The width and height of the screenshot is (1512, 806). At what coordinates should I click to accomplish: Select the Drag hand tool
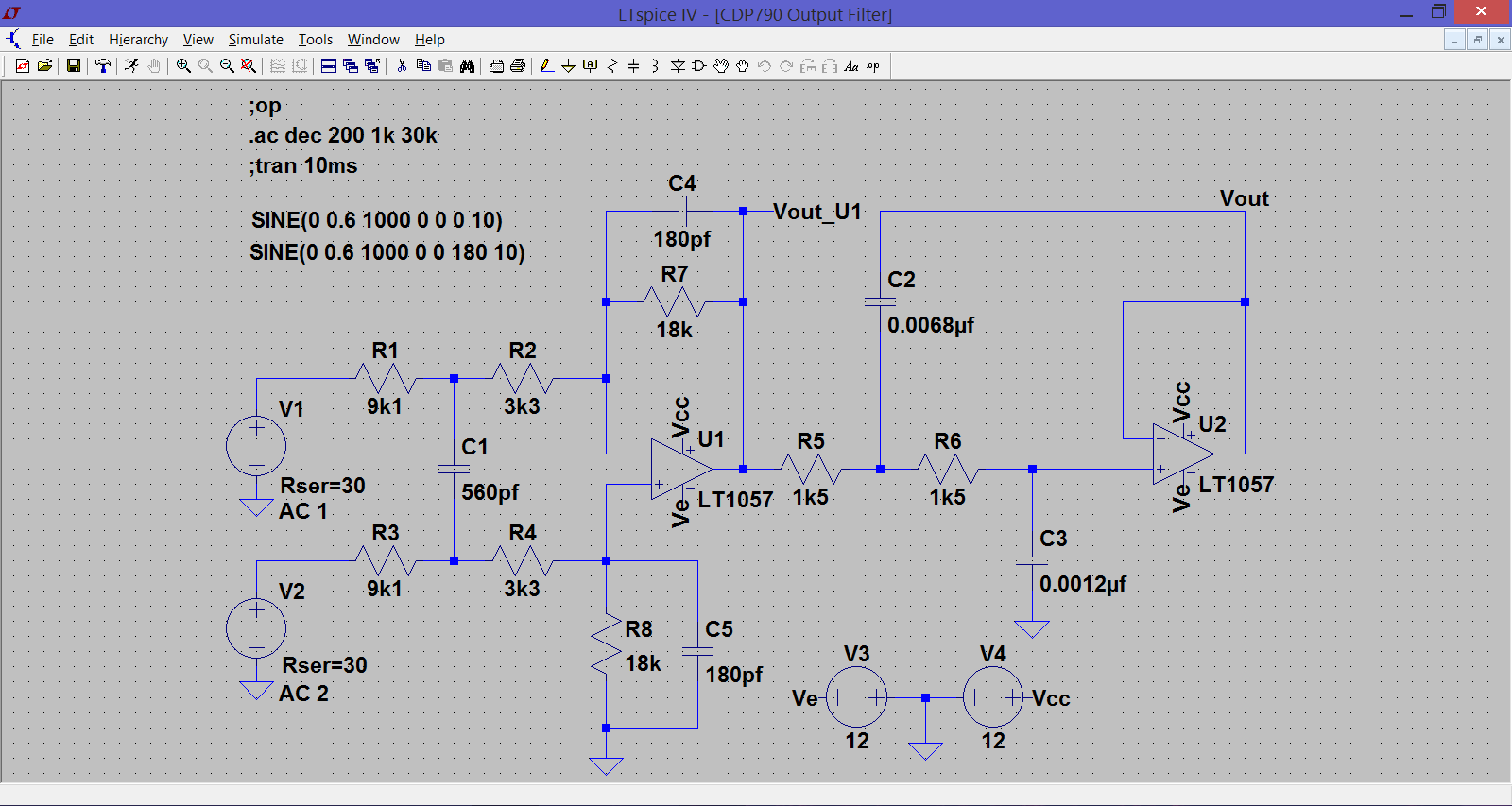tap(743, 66)
